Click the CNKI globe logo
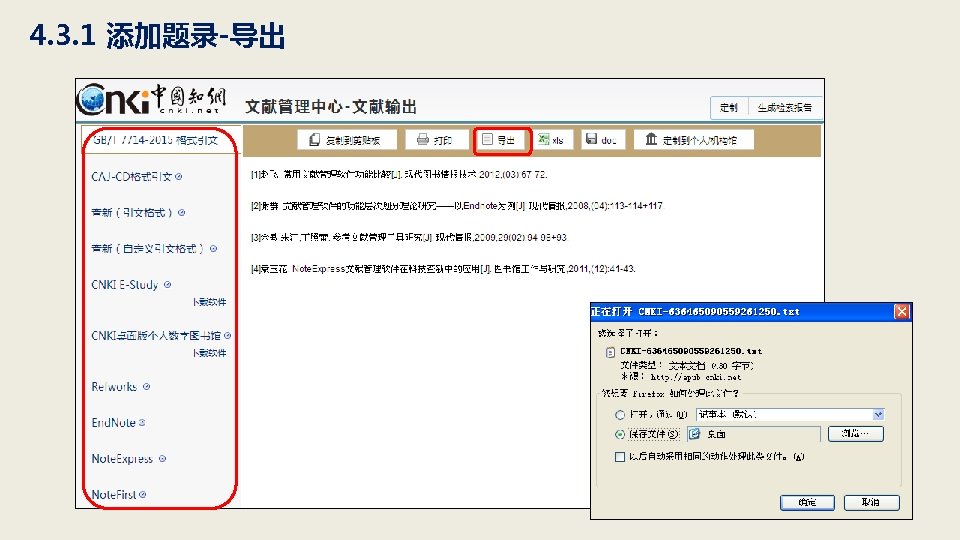 [92, 100]
